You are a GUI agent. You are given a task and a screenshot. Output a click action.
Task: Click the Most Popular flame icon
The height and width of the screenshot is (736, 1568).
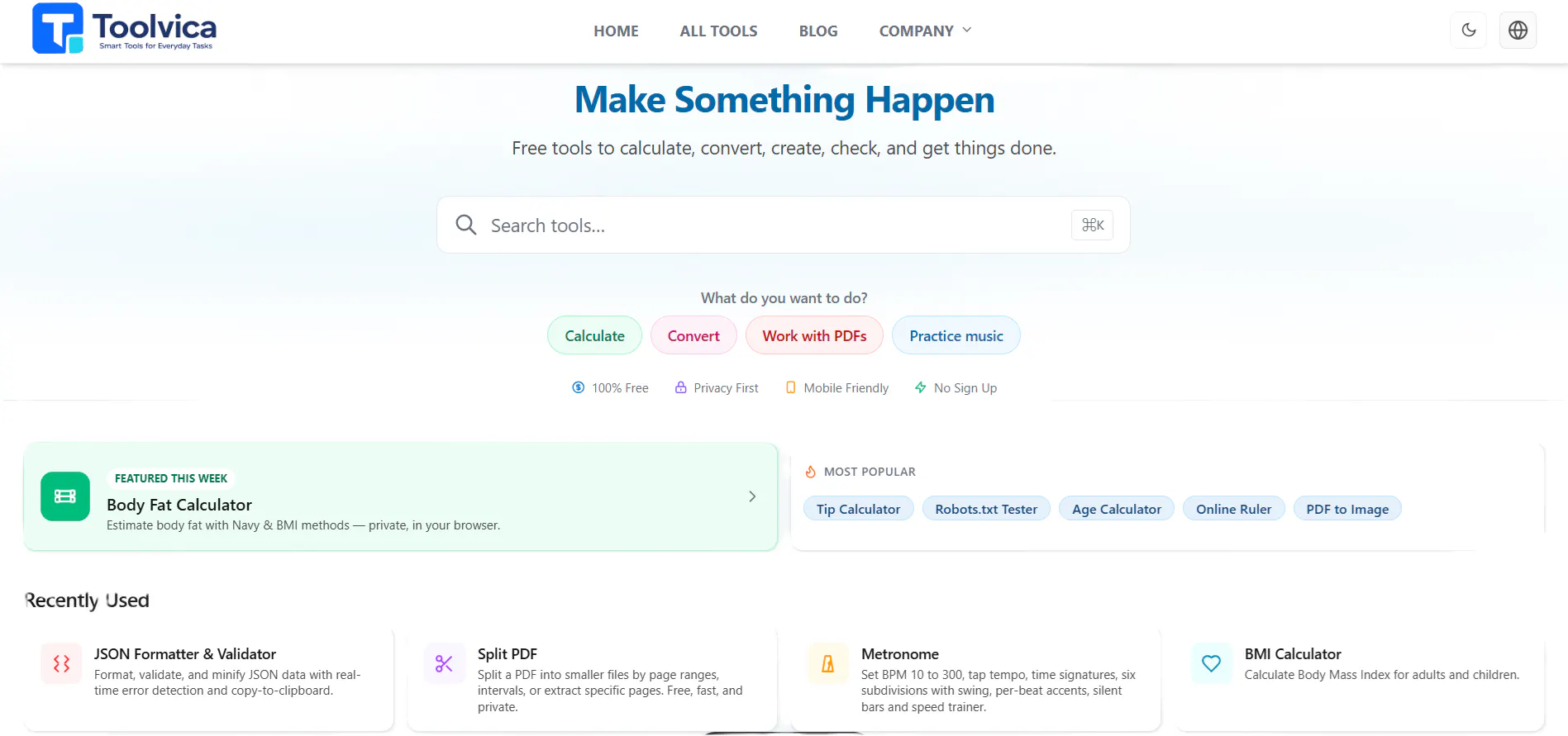(810, 472)
